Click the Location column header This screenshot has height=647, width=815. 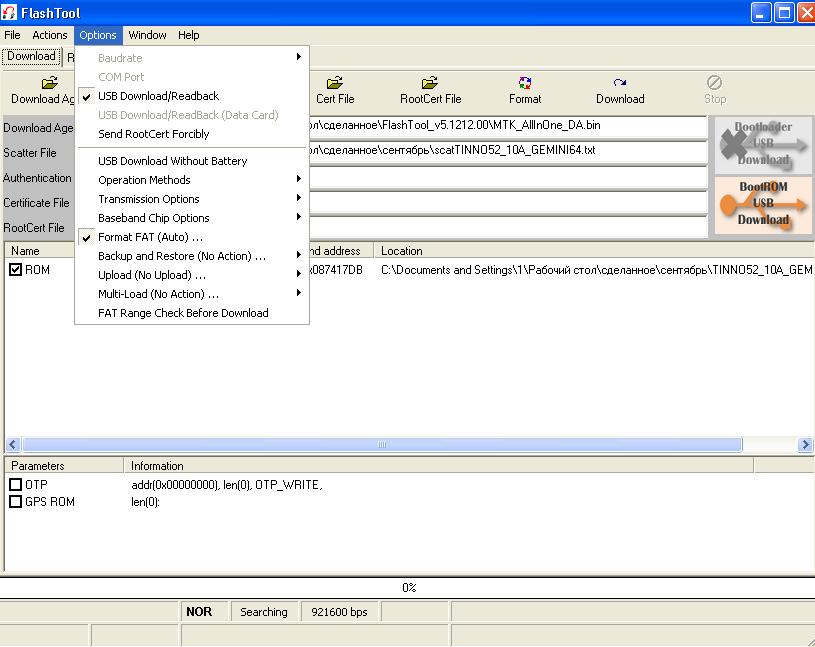click(594, 251)
